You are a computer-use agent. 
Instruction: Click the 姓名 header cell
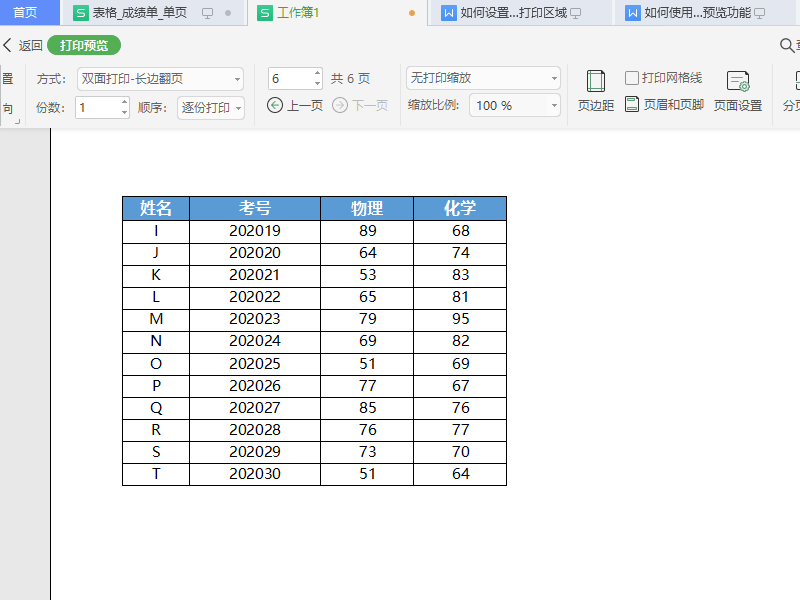click(x=156, y=208)
